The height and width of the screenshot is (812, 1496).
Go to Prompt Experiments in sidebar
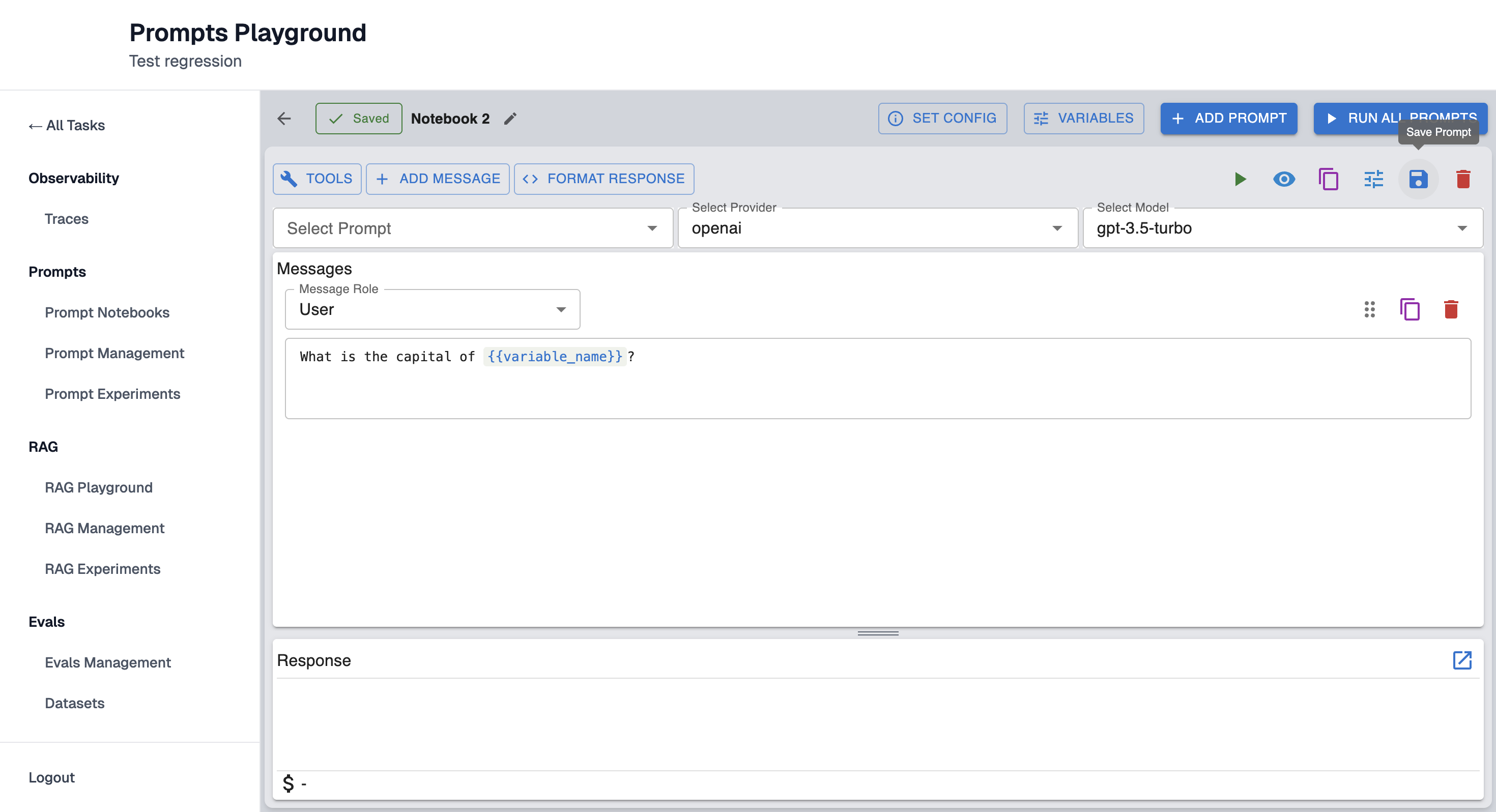tap(112, 394)
